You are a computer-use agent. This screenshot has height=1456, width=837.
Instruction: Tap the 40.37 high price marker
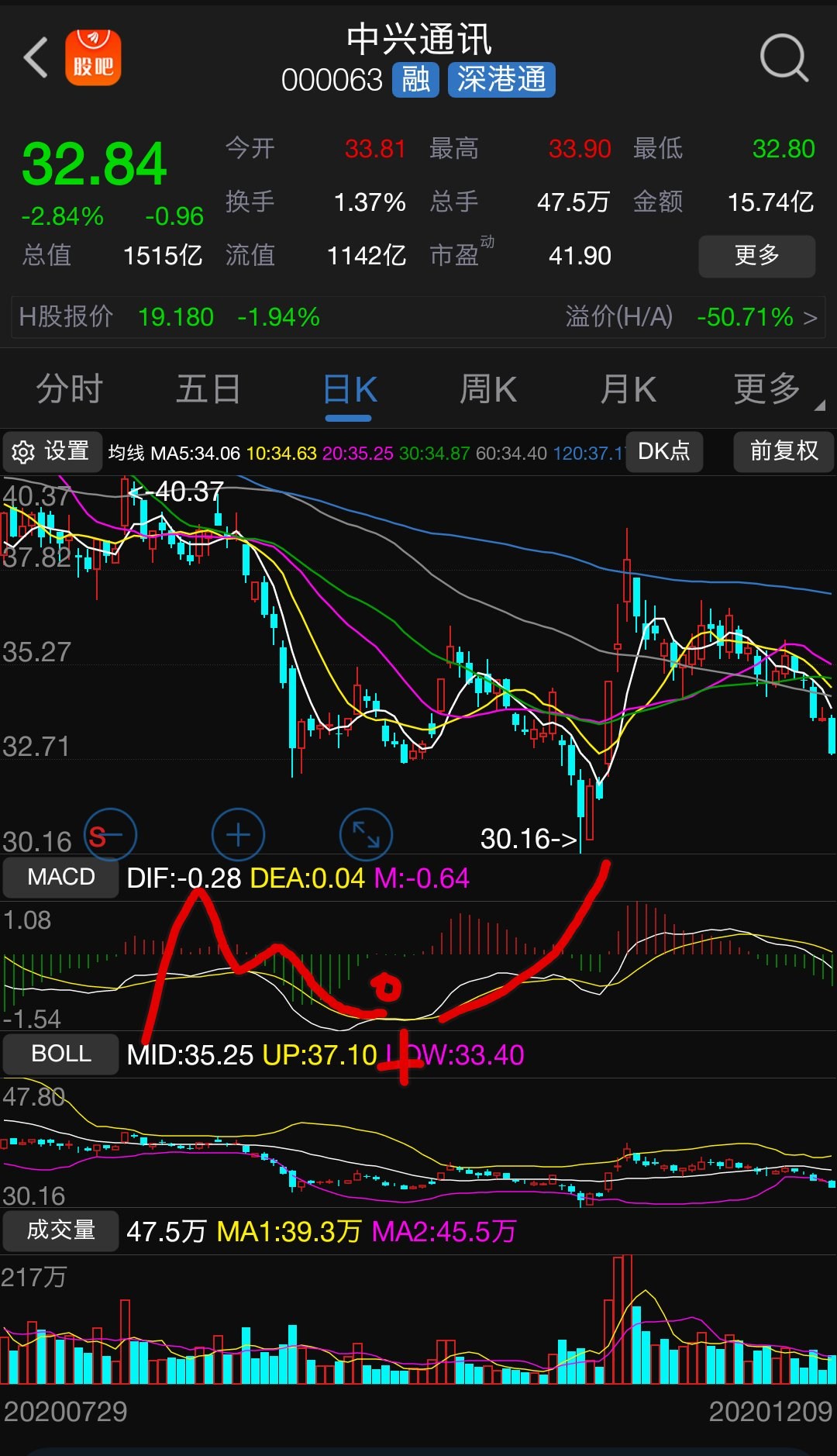tap(177, 492)
